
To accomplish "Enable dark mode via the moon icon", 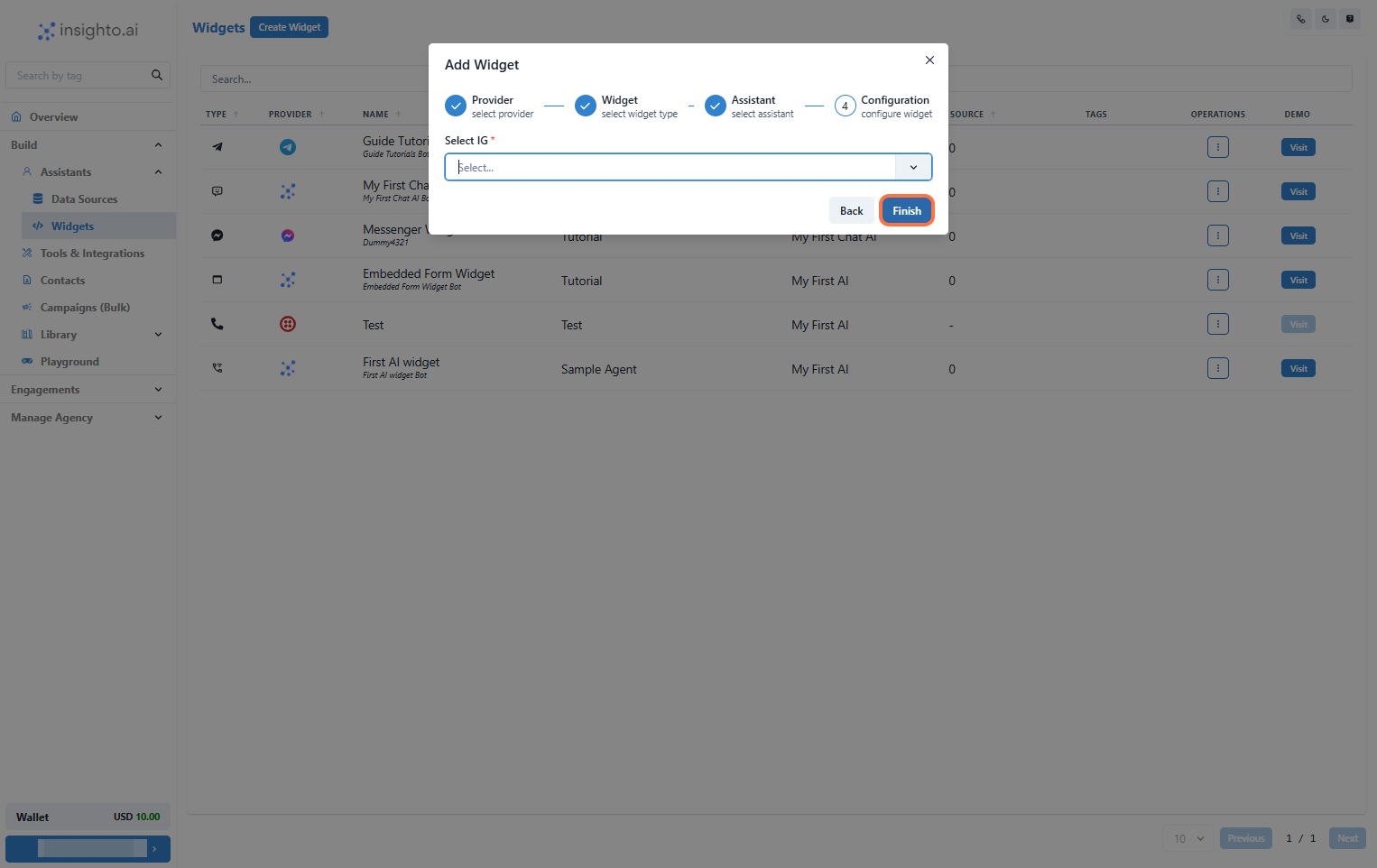I will (x=1326, y=19).
